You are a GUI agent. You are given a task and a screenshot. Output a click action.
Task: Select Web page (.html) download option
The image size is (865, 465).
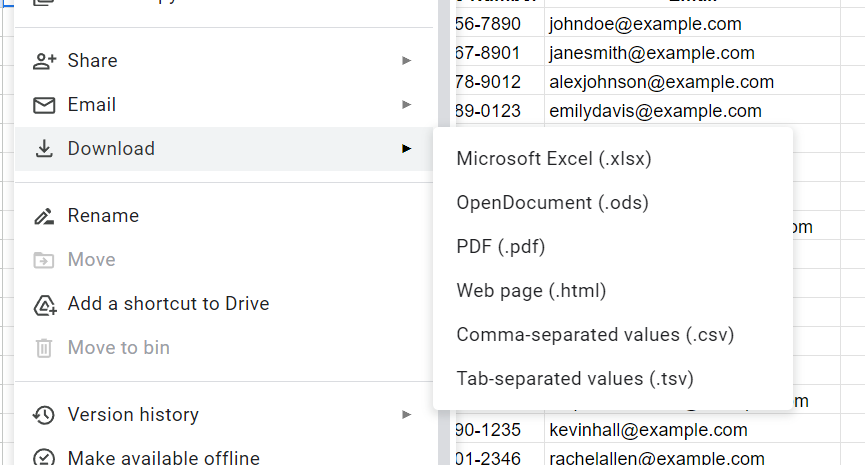tap(531, 291)
